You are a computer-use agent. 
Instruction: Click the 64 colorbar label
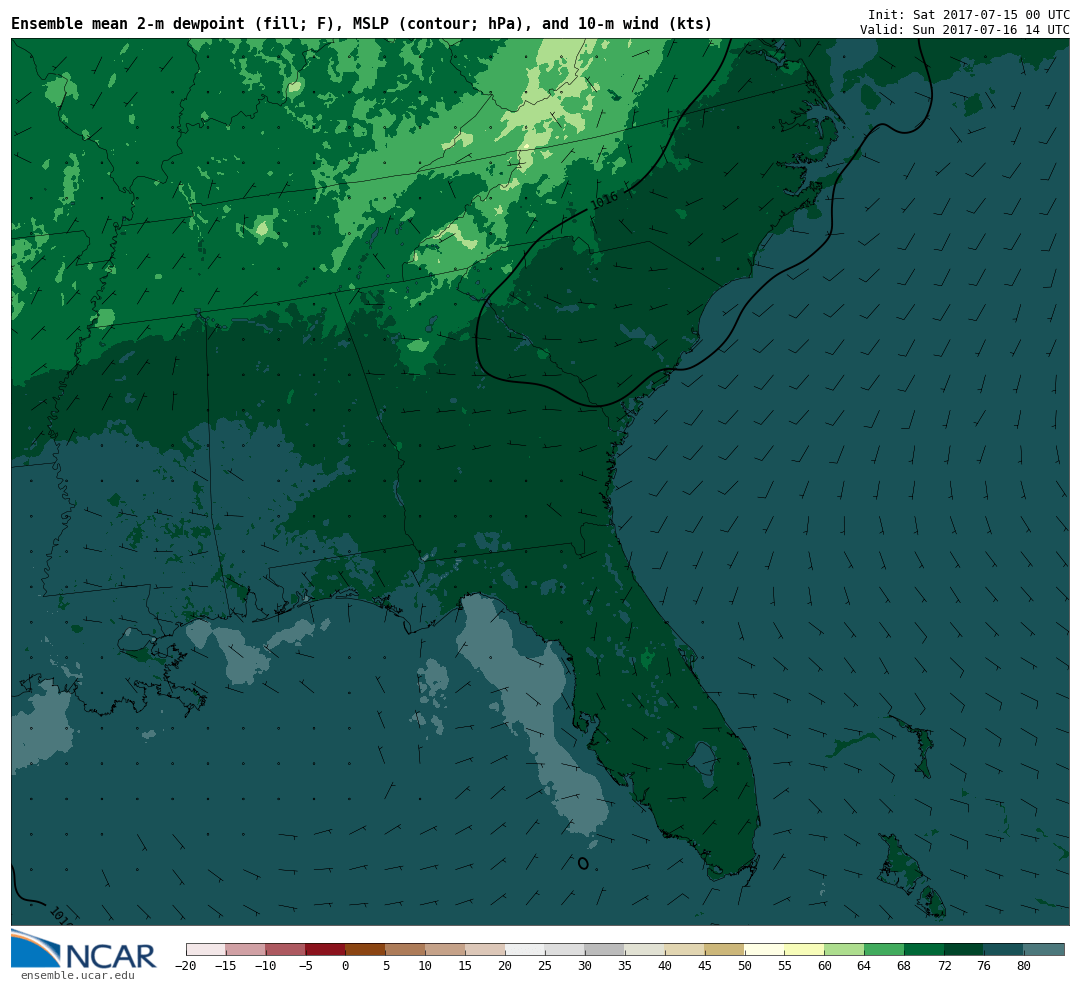click(x=864, y=966)
